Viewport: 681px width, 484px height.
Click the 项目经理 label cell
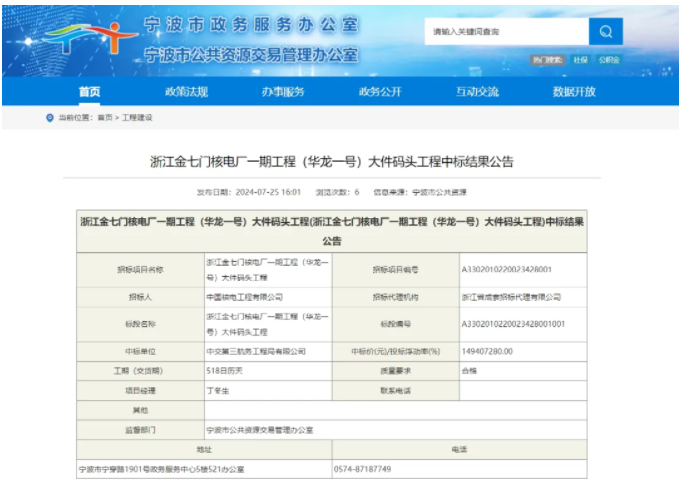[x=140, y=391]
